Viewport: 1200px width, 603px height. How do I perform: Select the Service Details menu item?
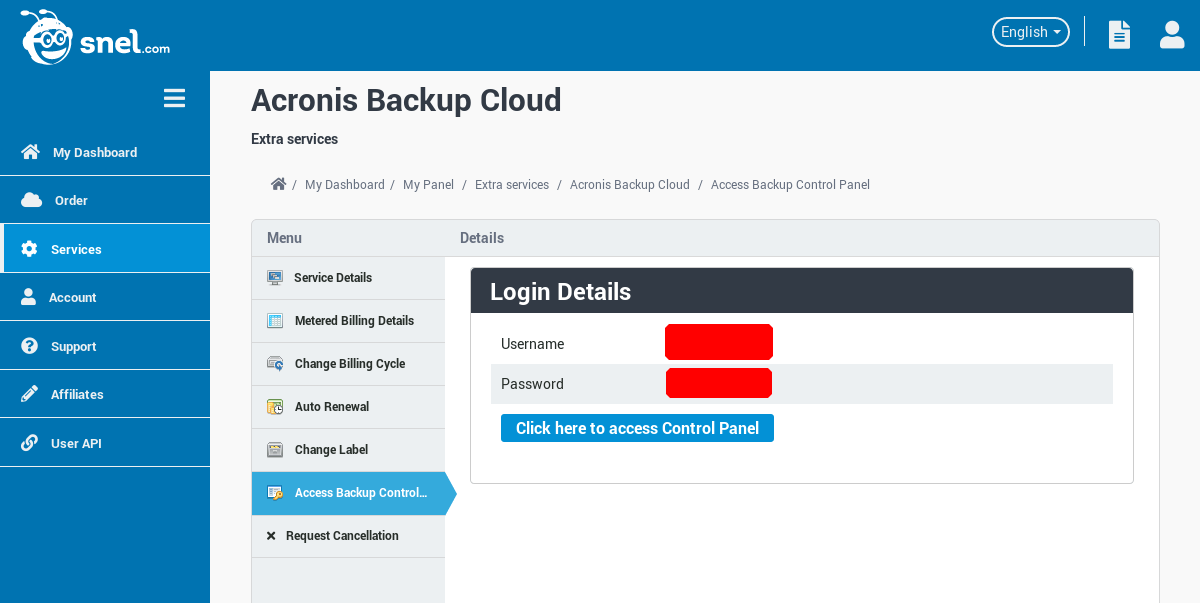coord(333,277)
